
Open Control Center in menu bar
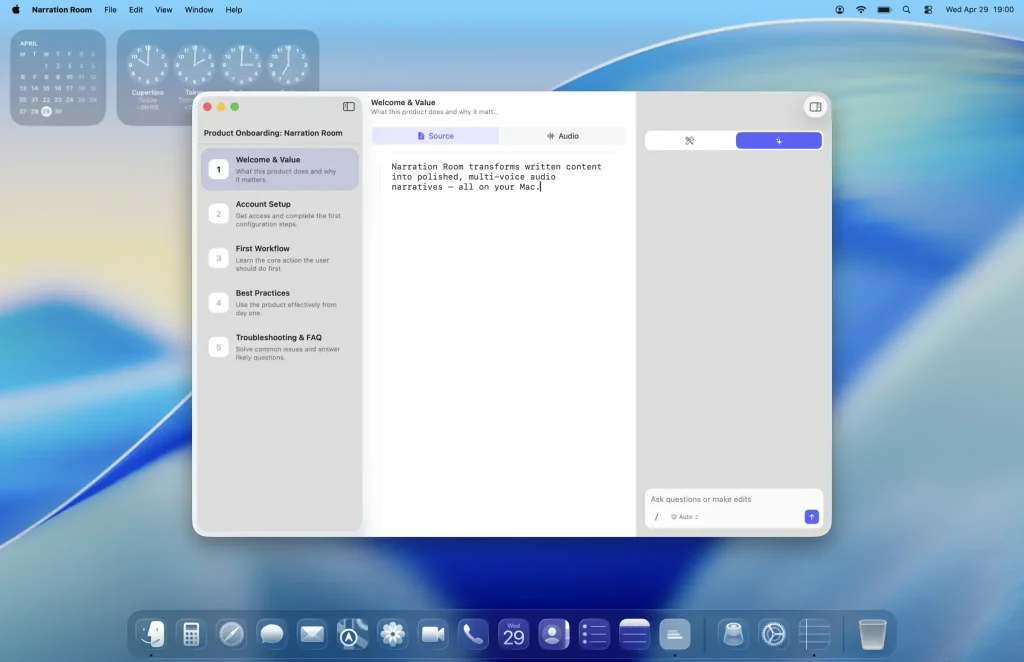pyautogui.click(x=928, y=10)
